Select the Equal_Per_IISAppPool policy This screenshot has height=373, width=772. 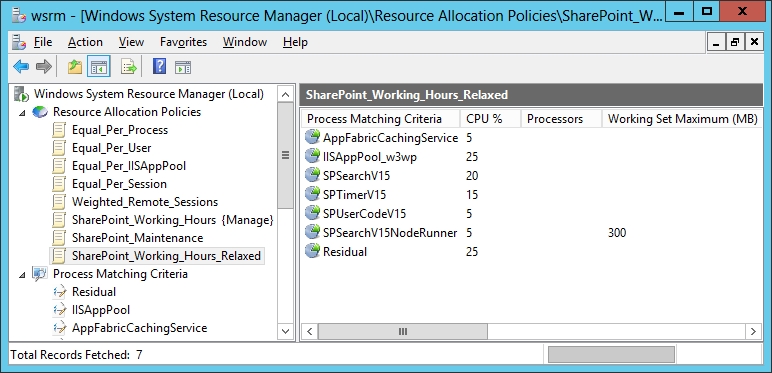(x=129, y=166)
